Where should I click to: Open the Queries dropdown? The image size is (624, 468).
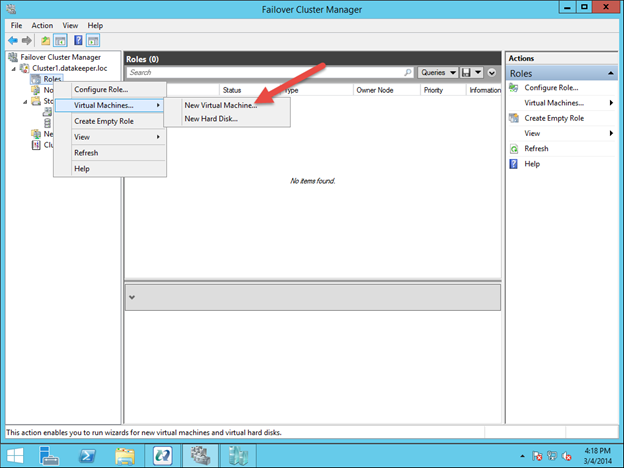(438, 73)
